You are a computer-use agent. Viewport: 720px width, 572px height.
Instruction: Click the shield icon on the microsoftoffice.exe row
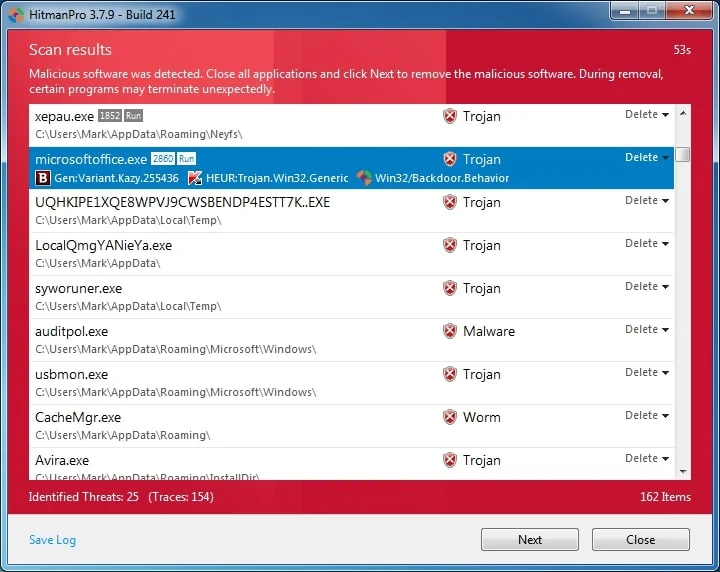450,159
